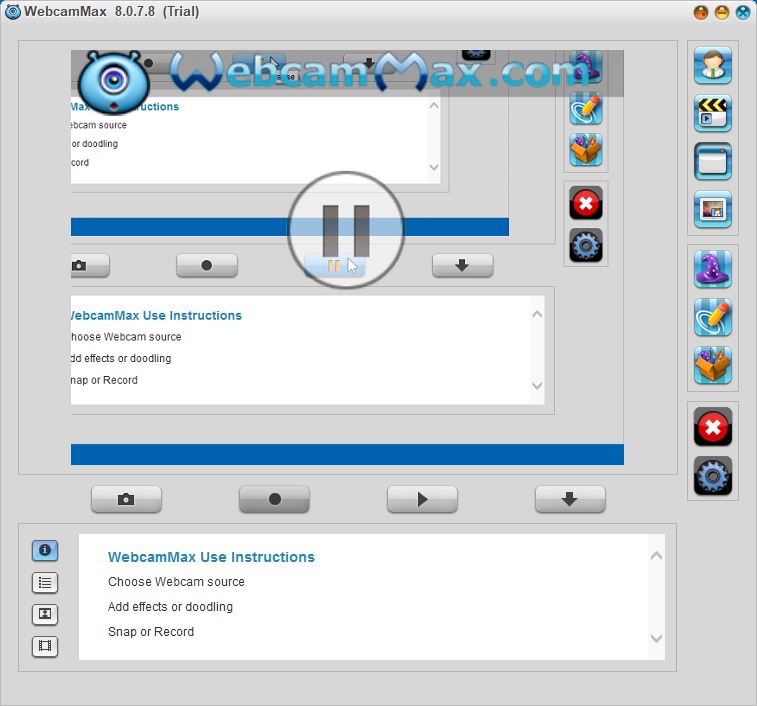Switch to the info tab icon

(x=45, y=551)
